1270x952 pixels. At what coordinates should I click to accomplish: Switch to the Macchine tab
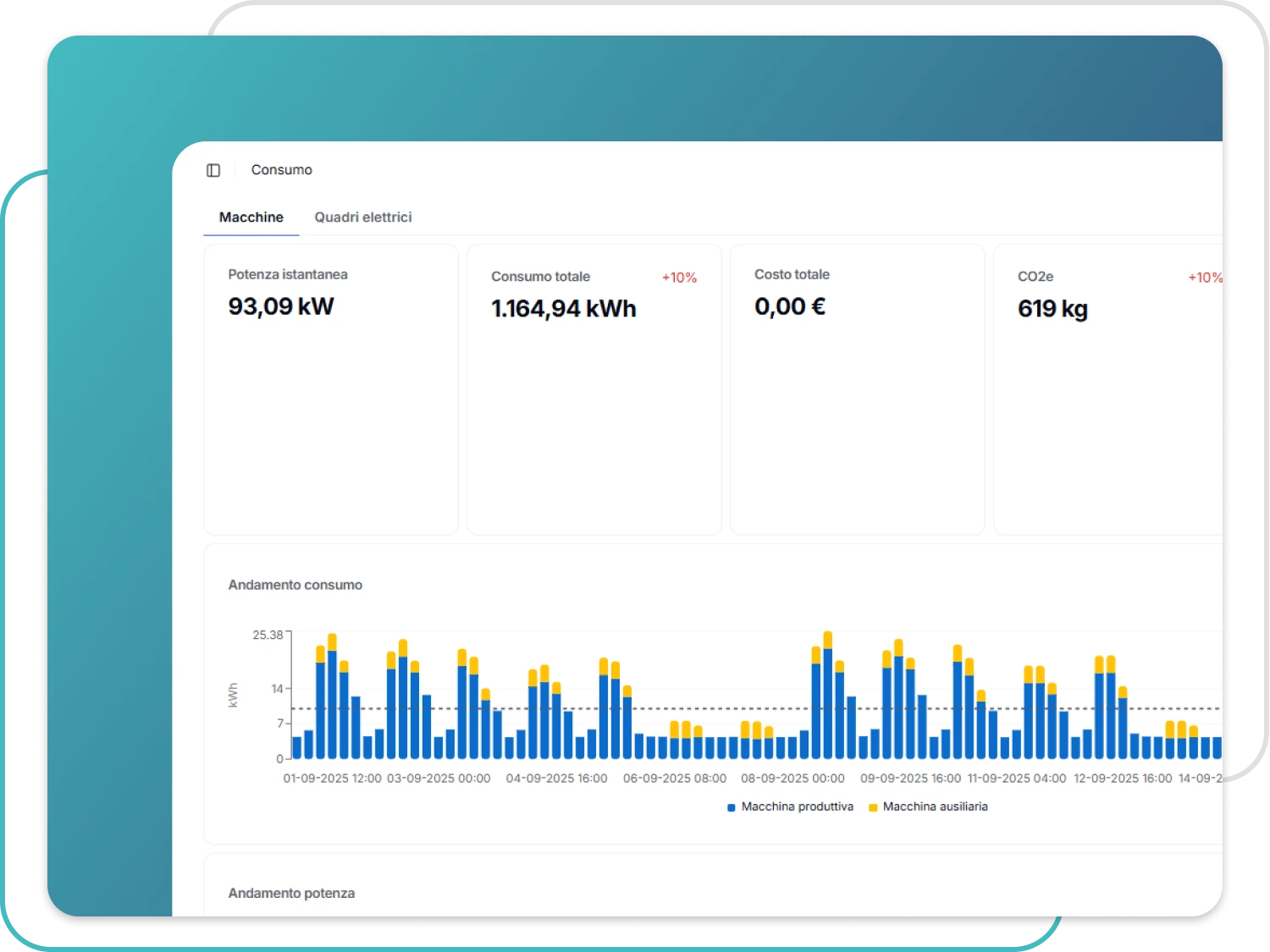point(251,217)
